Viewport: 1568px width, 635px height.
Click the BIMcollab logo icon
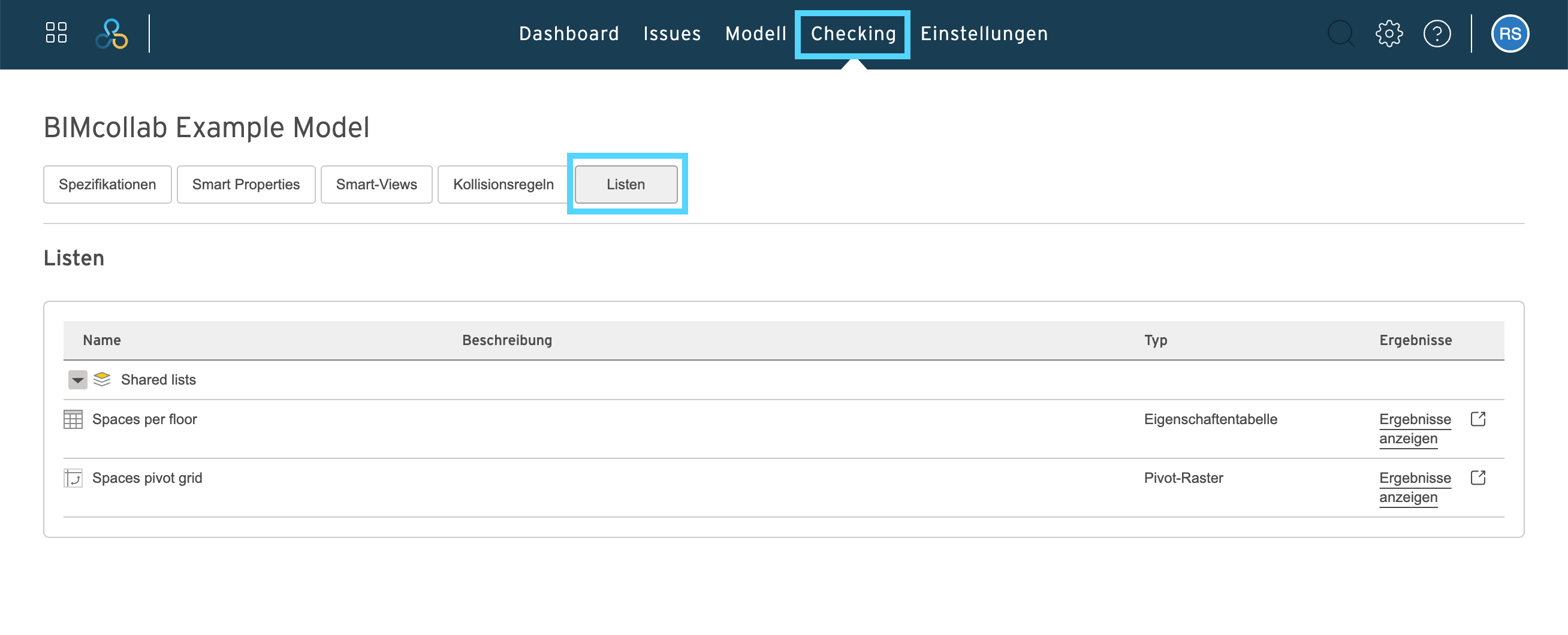coord(111,34)
